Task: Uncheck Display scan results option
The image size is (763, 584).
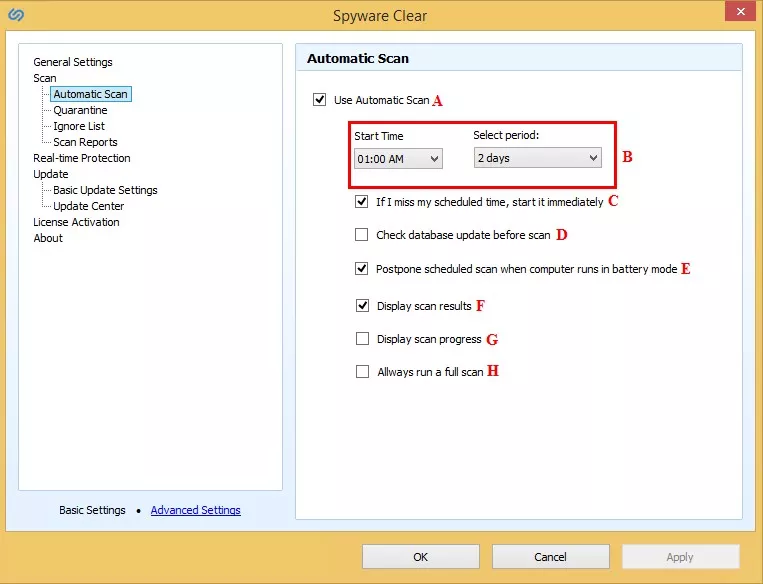Action: [362, 306]
